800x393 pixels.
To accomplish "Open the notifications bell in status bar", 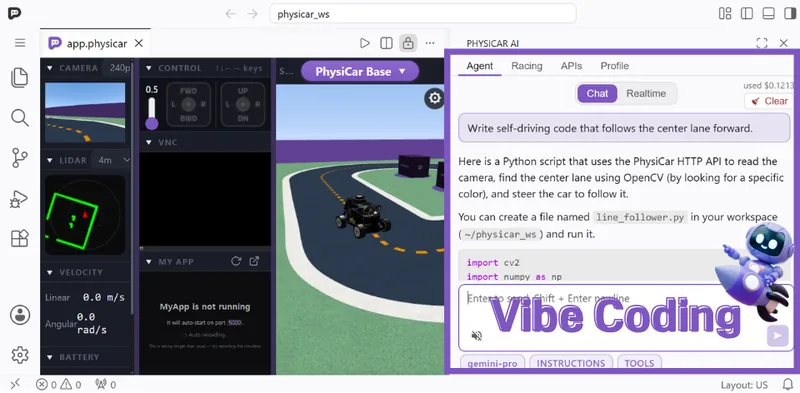I will [x=788, y=384].
